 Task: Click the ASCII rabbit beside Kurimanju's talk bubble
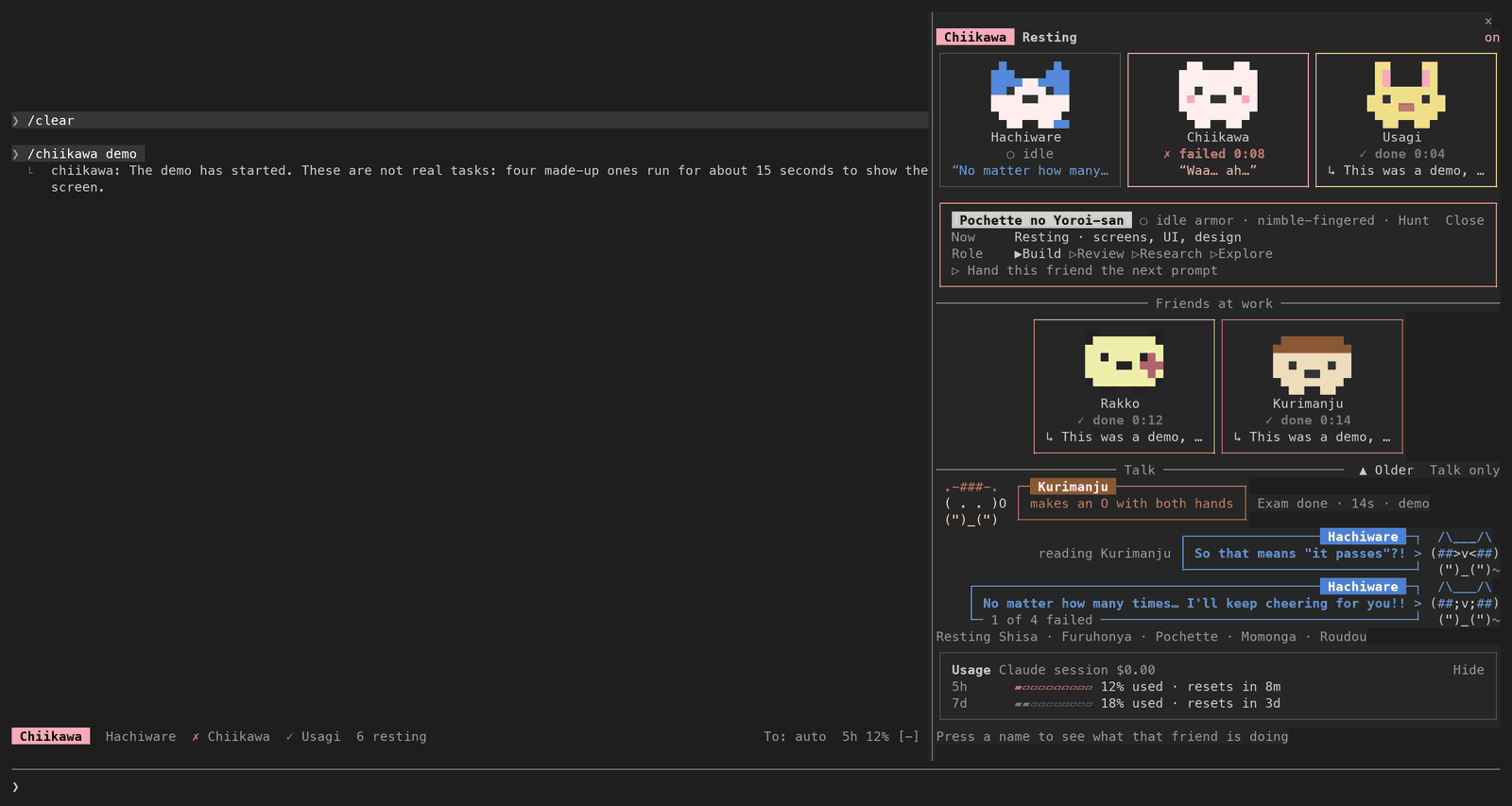tap(975, 504)
